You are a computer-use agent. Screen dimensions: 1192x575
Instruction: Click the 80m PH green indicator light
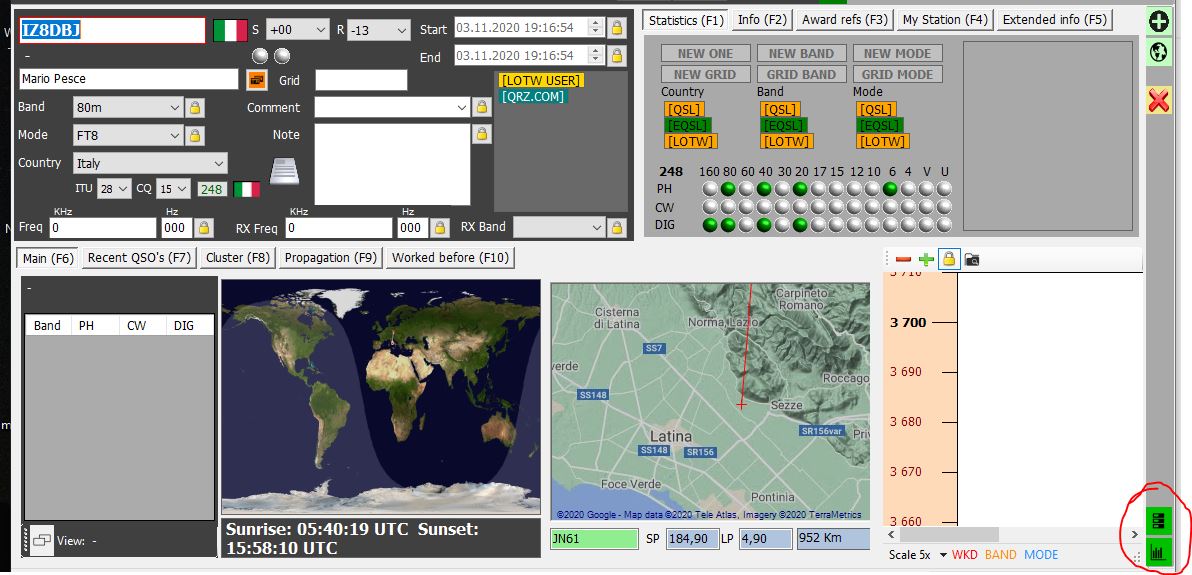pos(728,189)
